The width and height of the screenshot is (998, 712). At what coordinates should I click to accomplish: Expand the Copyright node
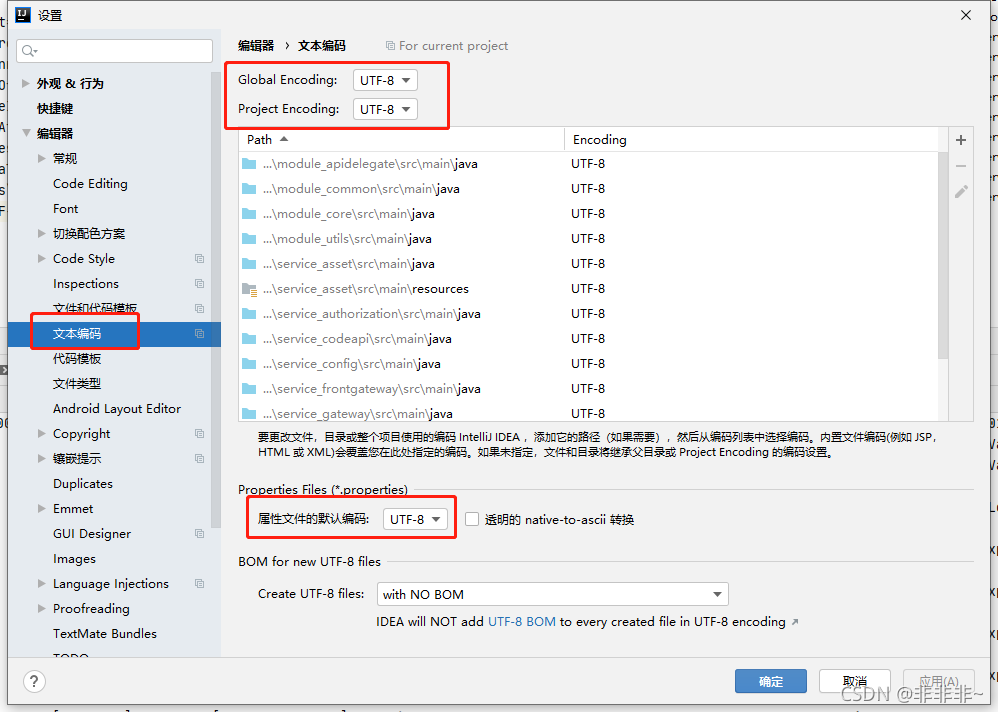pyautogui.click(x=41, y=434)
